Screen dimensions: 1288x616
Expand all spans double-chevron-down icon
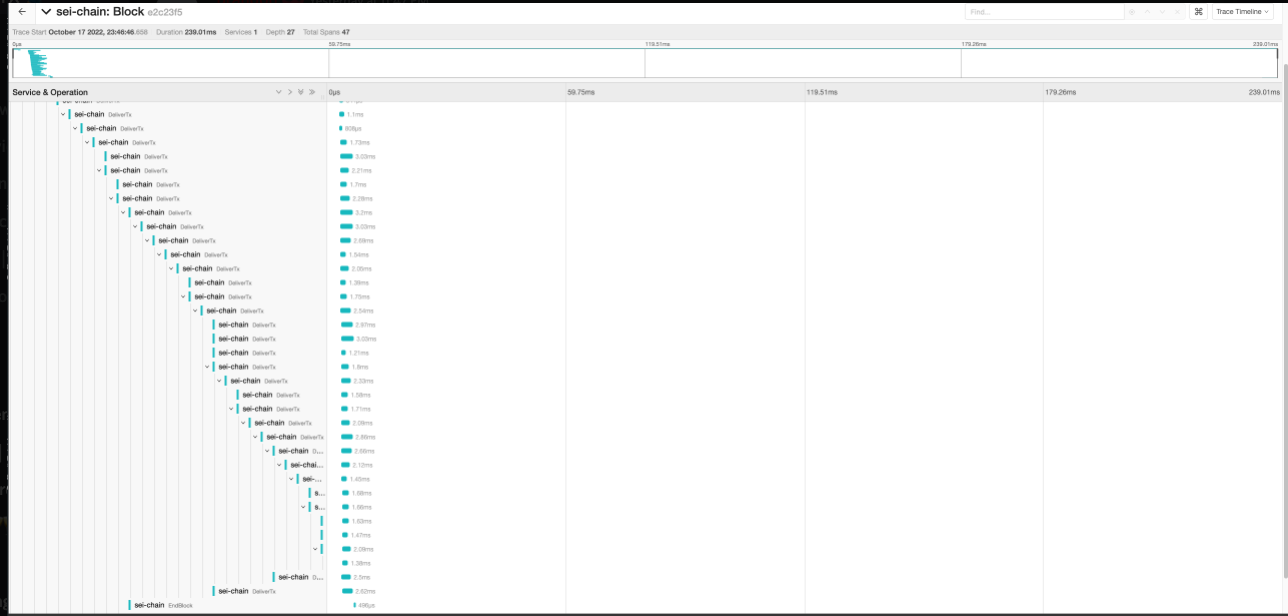(x=301, y=92)
